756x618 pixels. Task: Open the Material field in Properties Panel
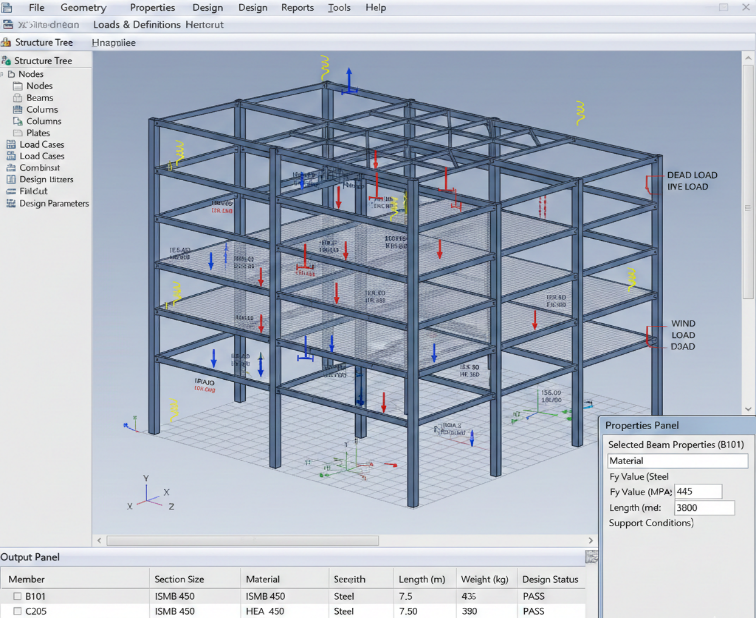677,461
